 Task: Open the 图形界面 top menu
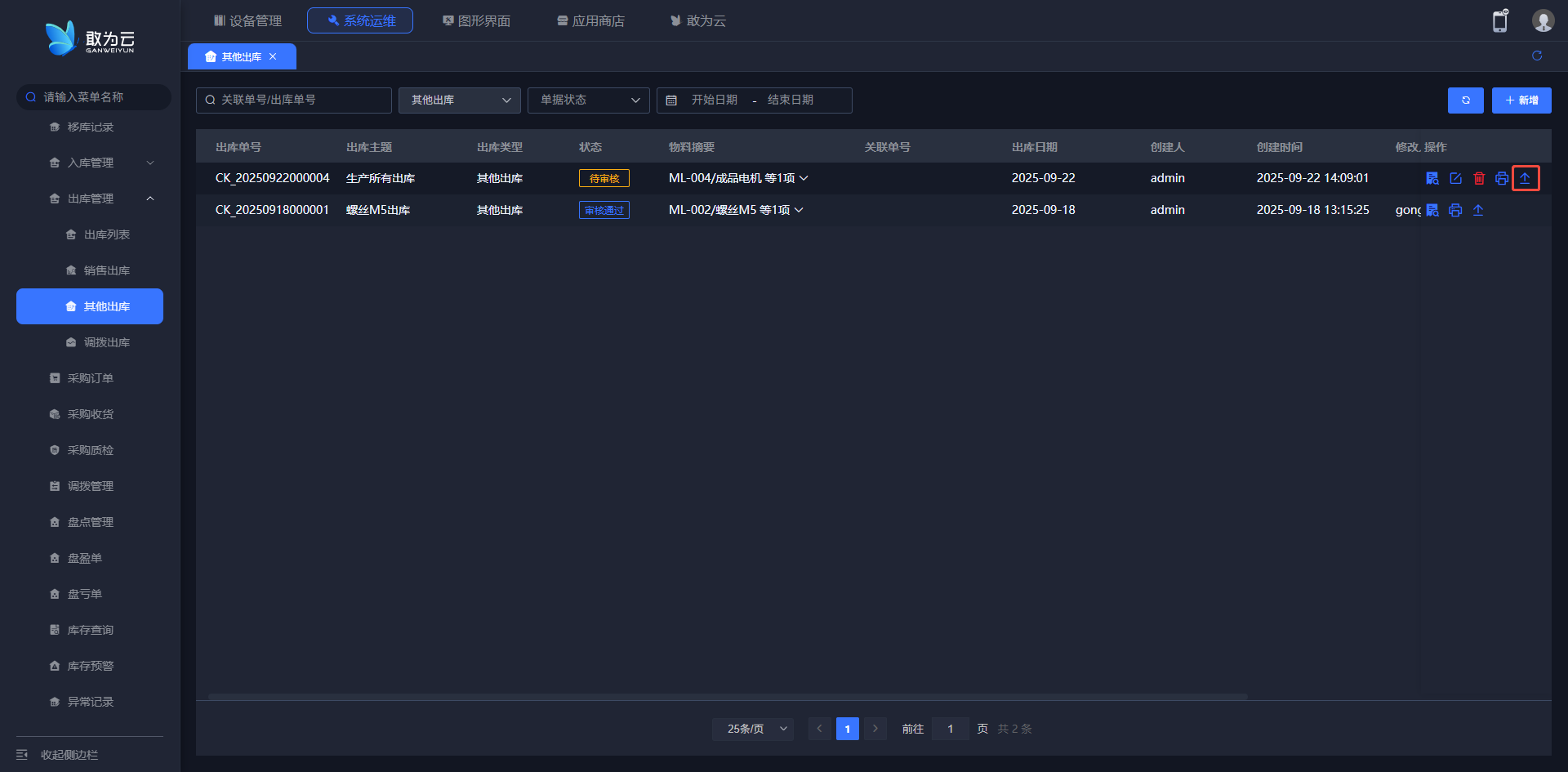476,20
